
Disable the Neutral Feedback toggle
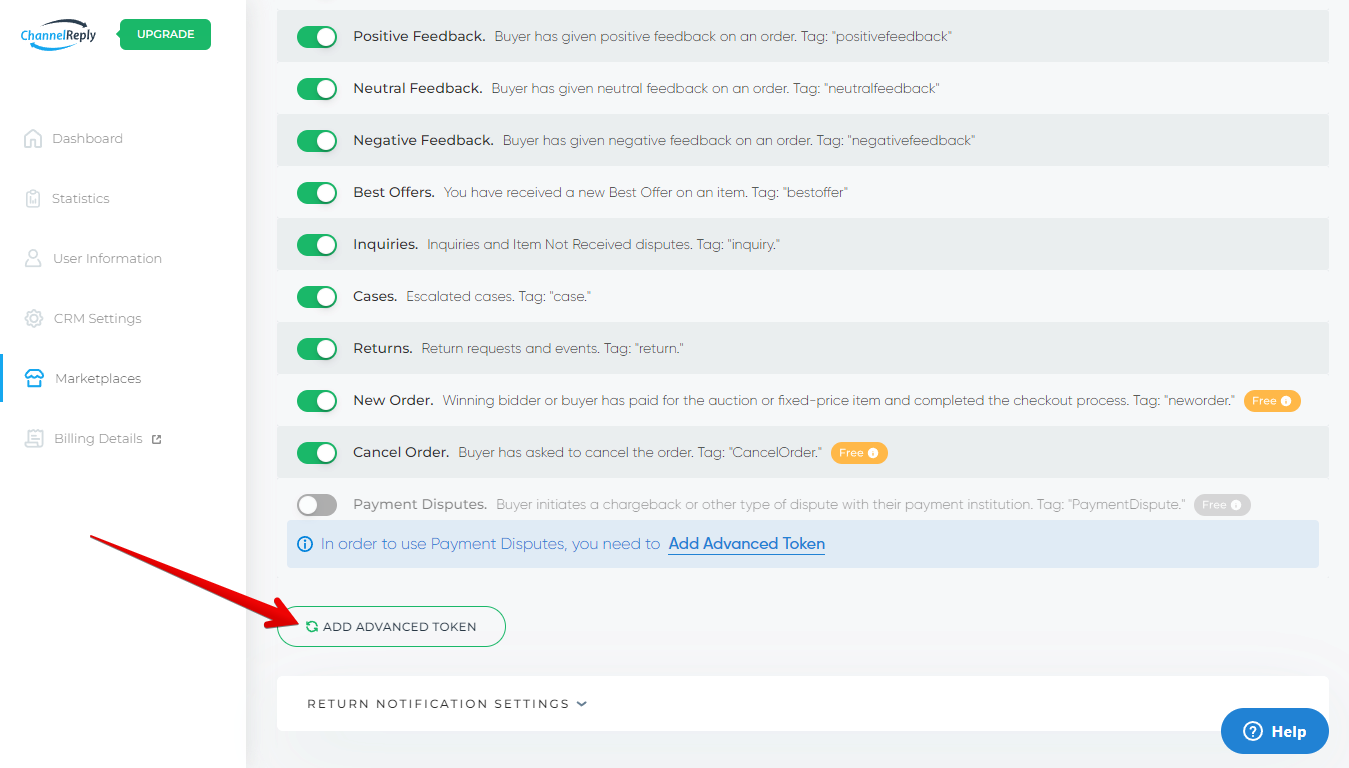[317, 89]
